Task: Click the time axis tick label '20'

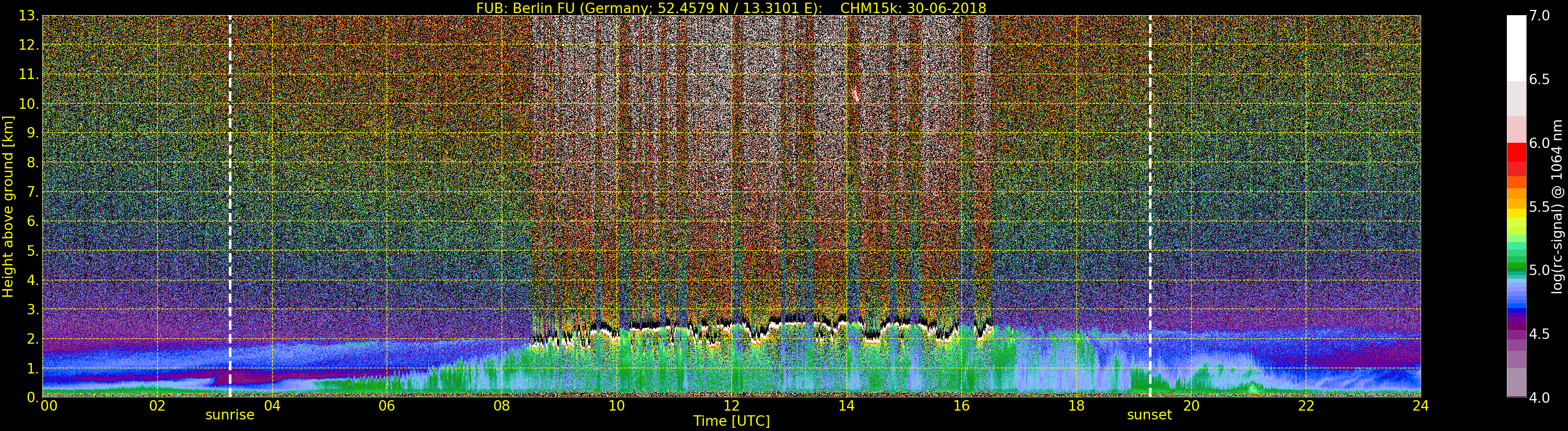Action: pyautogui.click(x=1191, y=405)
